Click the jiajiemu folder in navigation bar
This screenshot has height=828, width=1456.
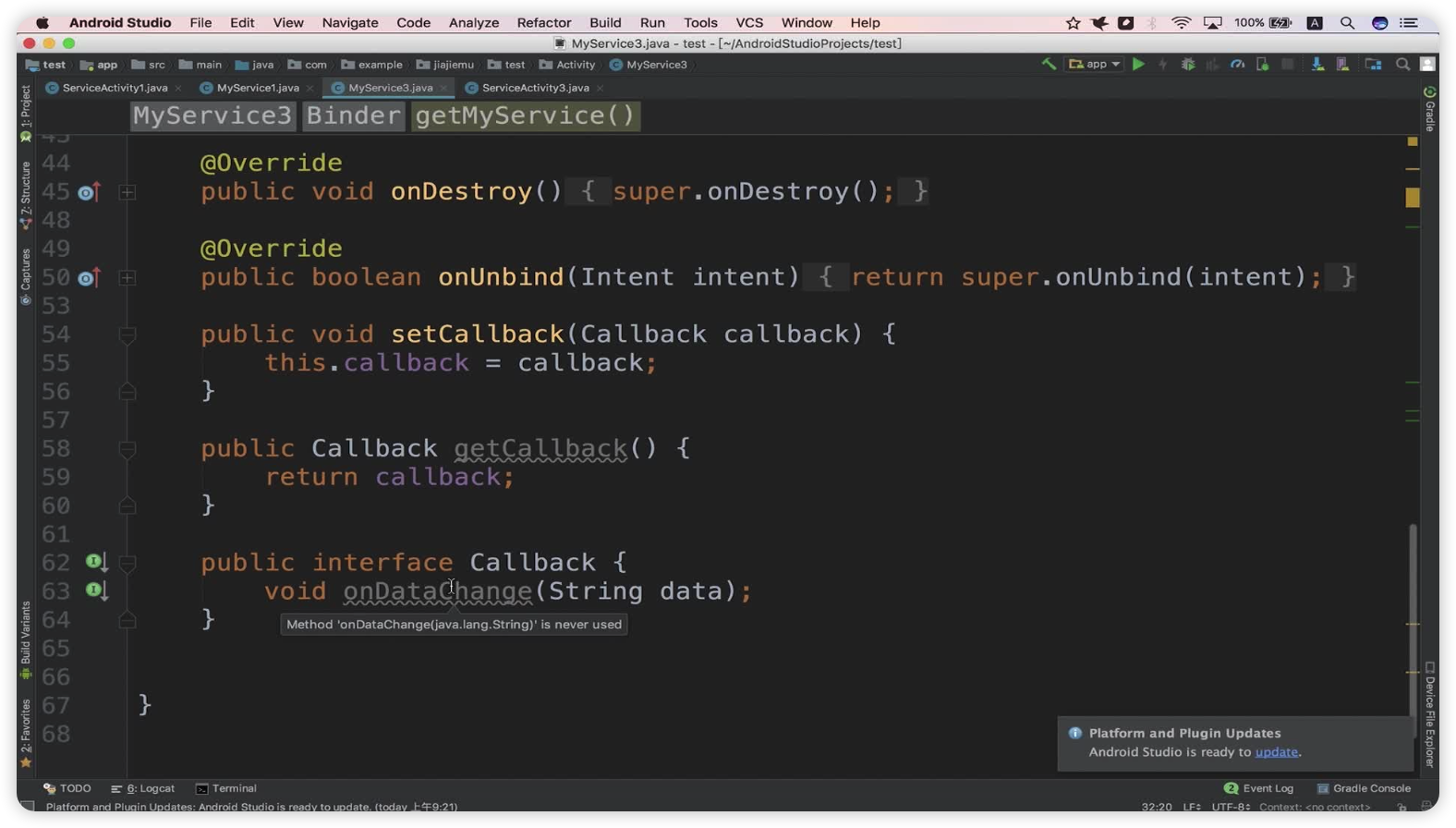445,65
